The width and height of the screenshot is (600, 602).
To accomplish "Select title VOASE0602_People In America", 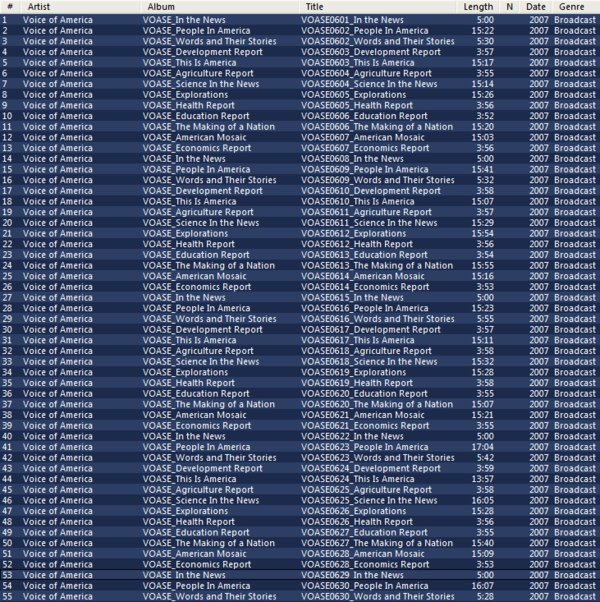I will [365, 31].
